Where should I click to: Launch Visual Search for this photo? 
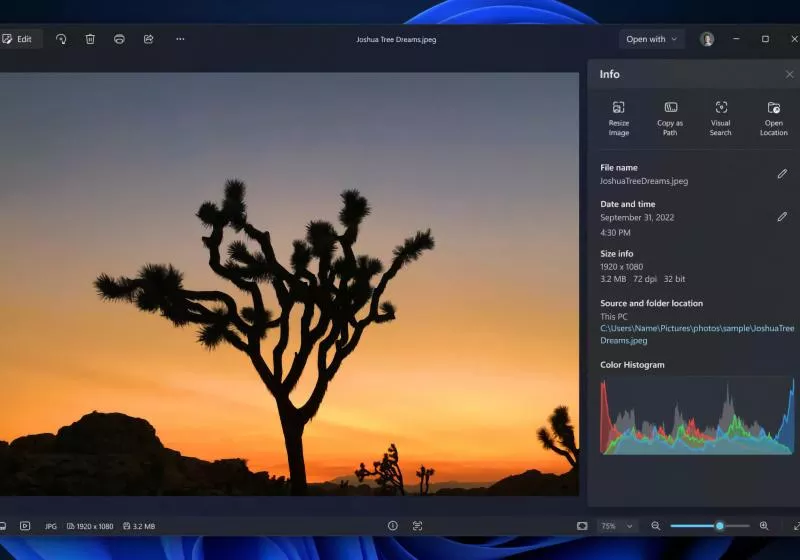tap(720, 118)
